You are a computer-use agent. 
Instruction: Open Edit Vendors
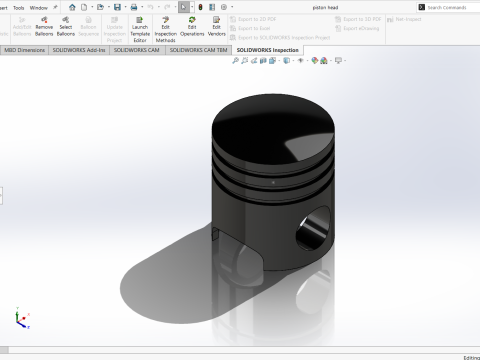[x=217, y=26]
